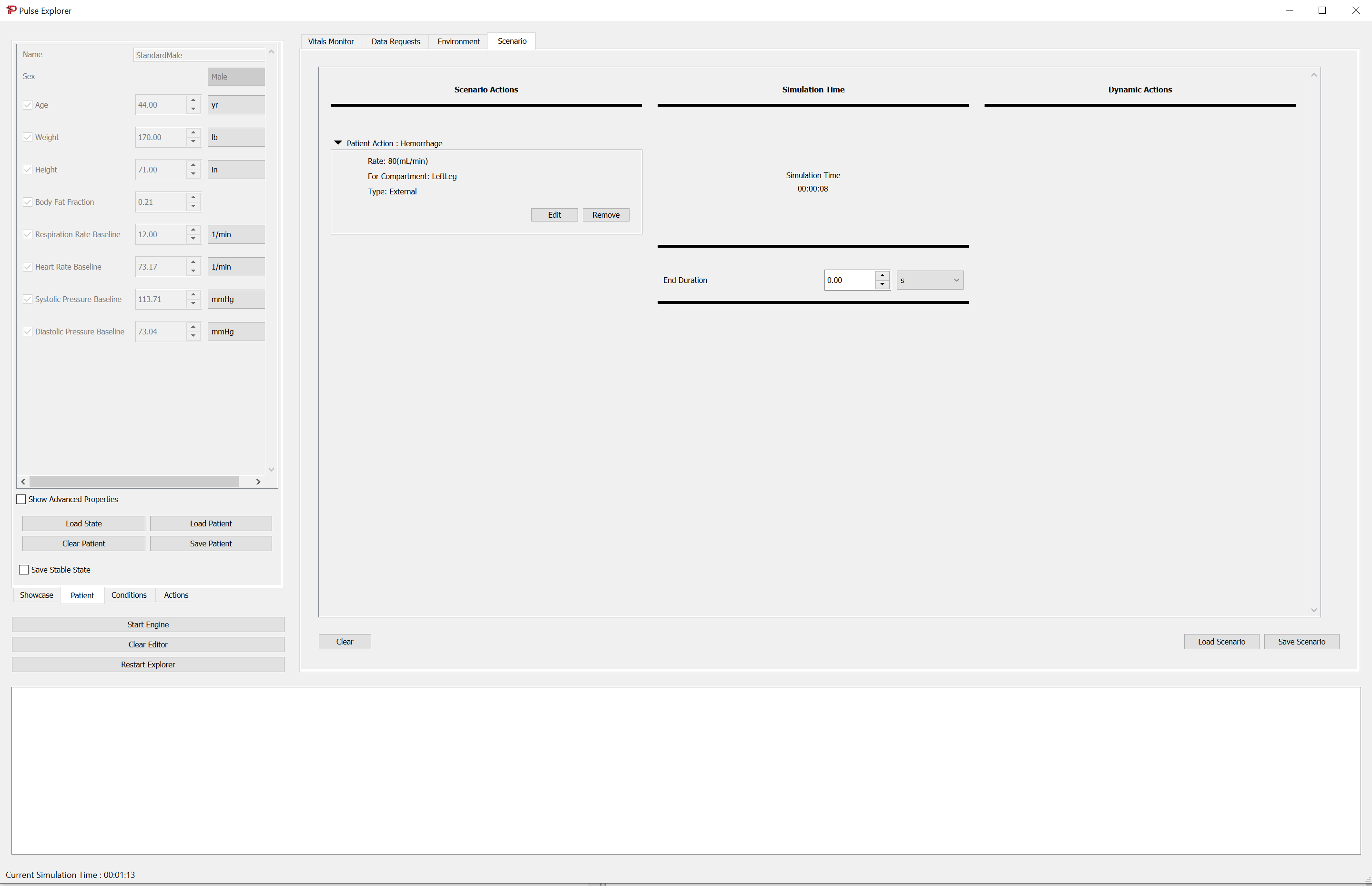This screenshot has height=886, width=1372.
Task: Remove the Hemorrhage action
Action: pos(606,215)
